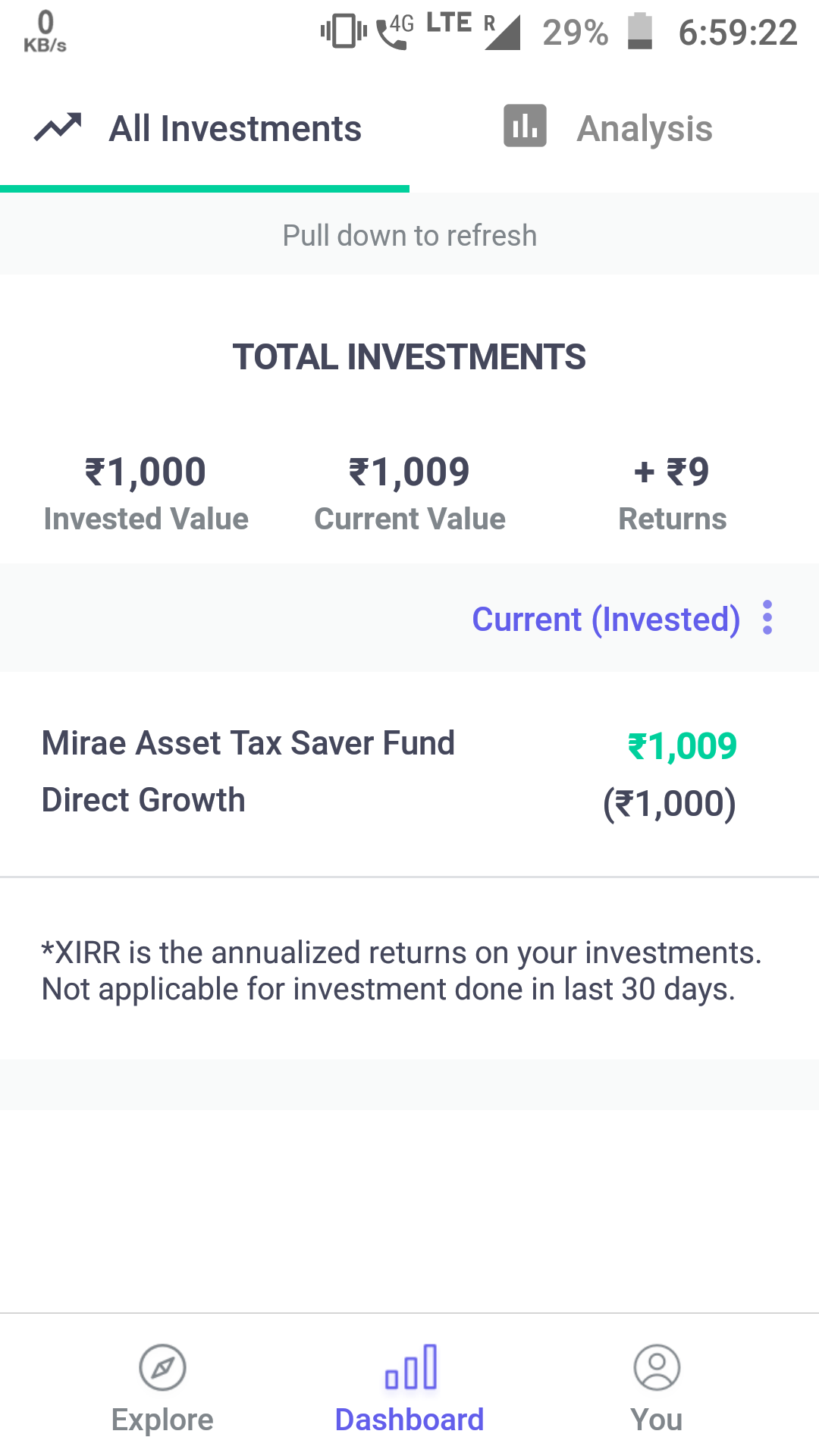This screenshot has height=1456, width=819.
Task: Tap the Dashboard bars icon
Action: pyautogui.click(x=410, y=1367)
